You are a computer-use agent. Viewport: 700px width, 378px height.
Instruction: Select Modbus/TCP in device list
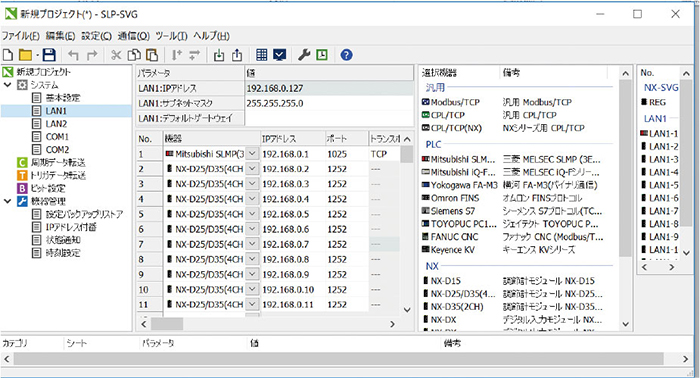(451, 102)
